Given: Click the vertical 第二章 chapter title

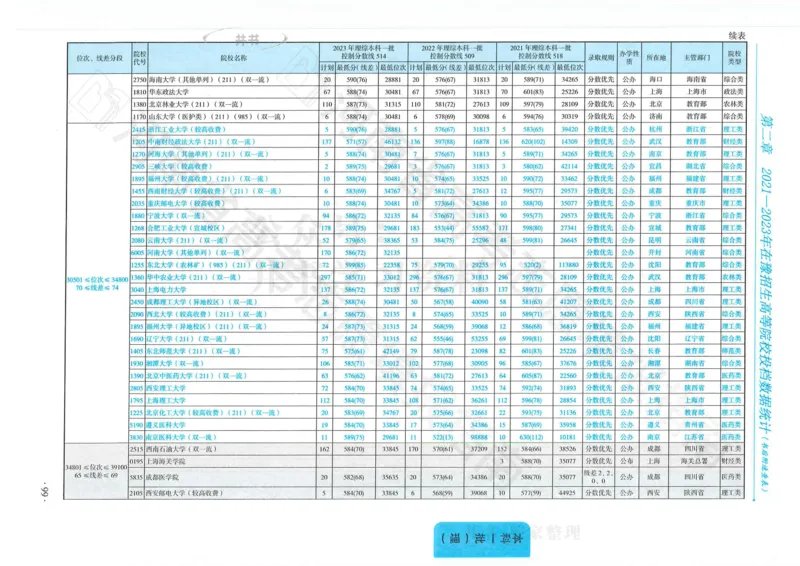Looking at the screenshot, I should [x=767, y=135].
